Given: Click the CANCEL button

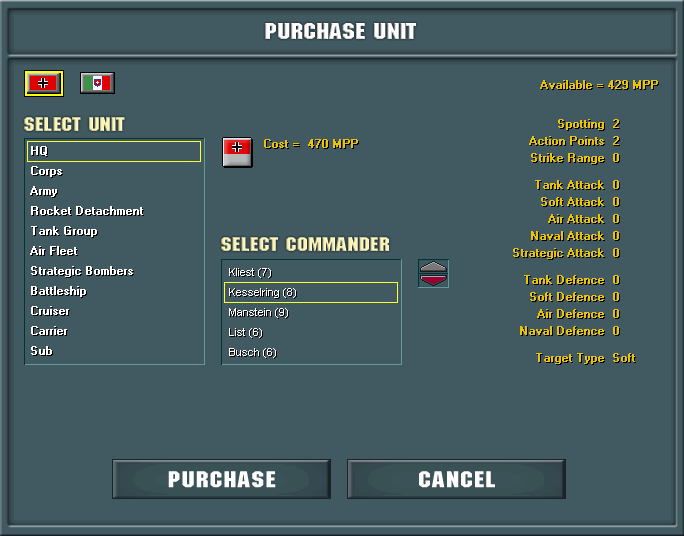Looking at the screenshot, I should pyautogui.click(x=456, y=479).
